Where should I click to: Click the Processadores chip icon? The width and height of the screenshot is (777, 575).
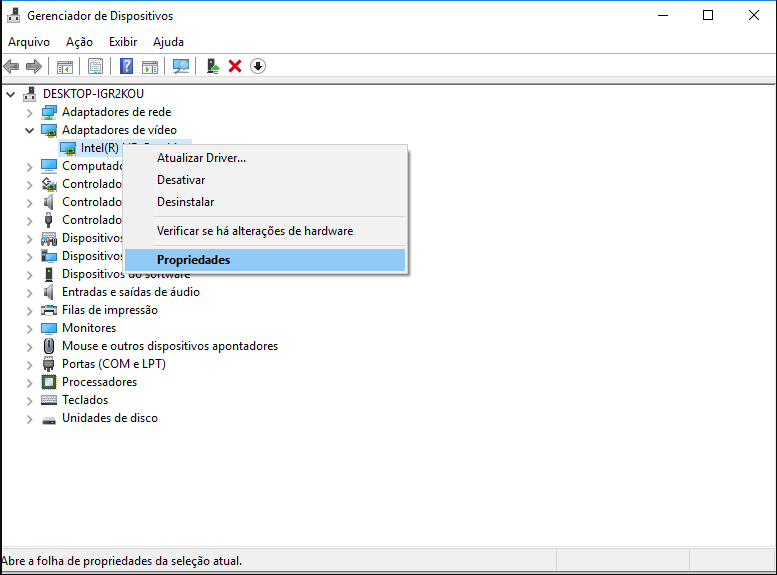click(x=49, y=382)
